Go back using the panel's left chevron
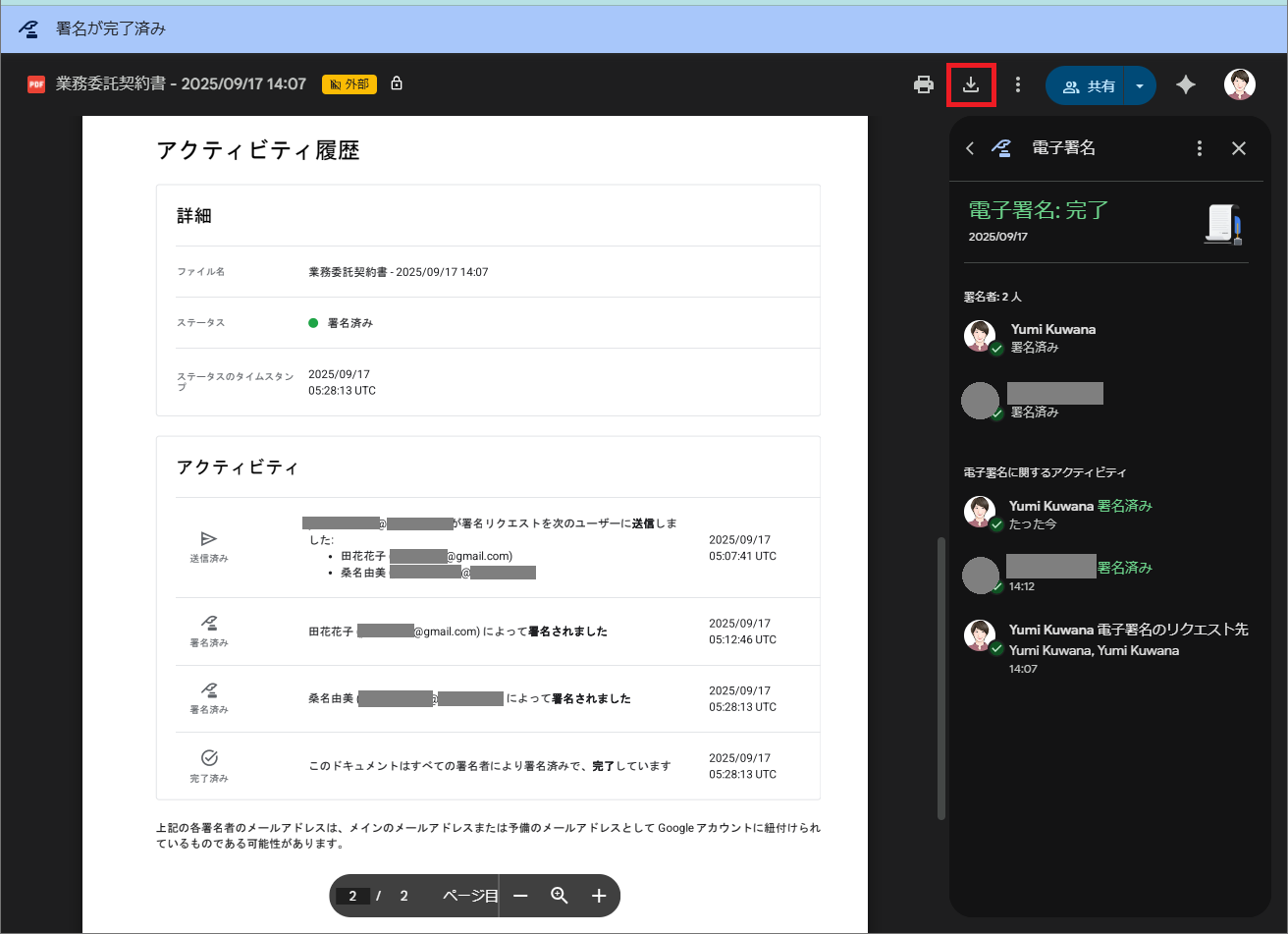The image size is (1288, 934). coord(970,147)
